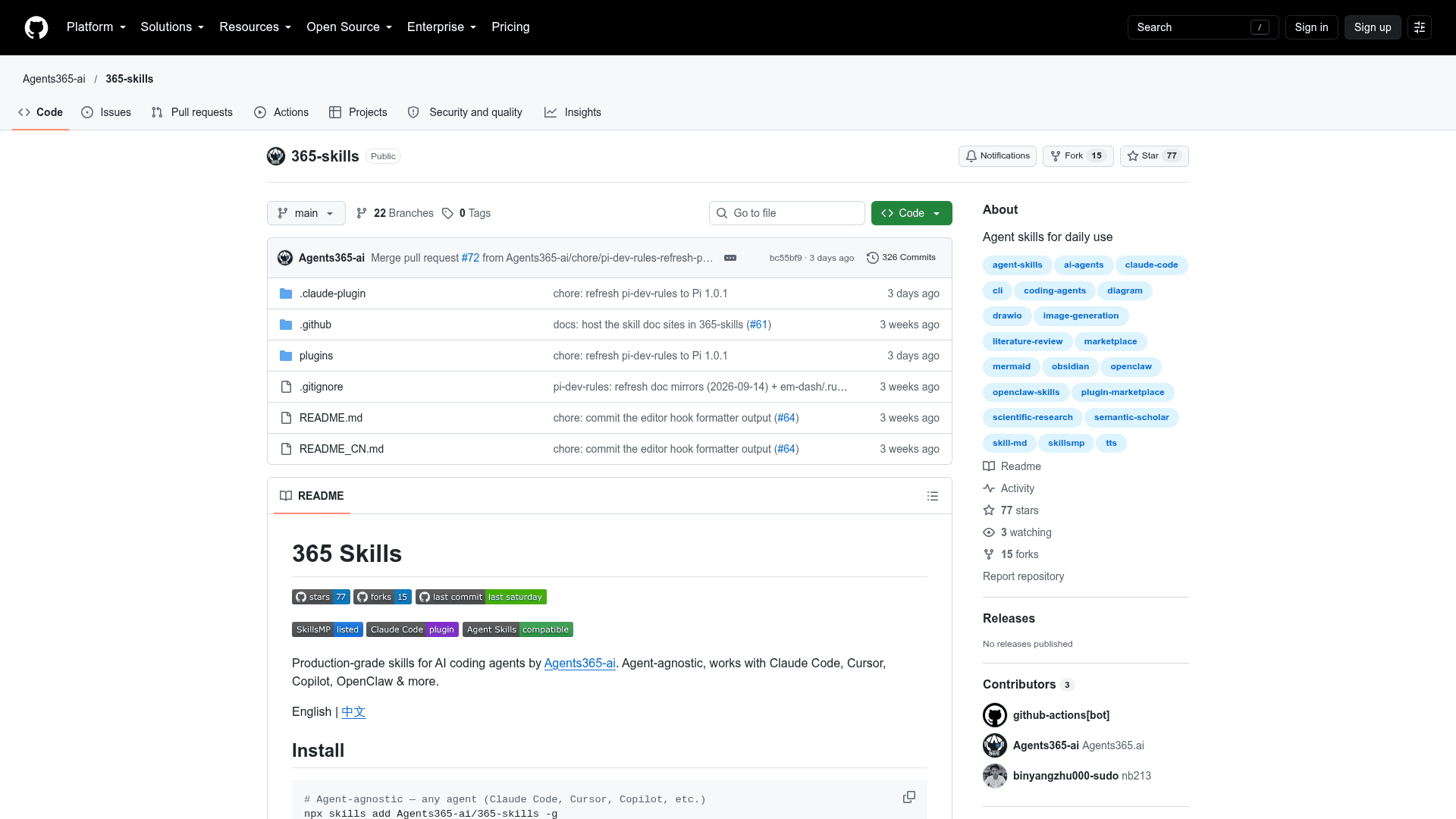Expand the commit message ellipsis button
This screenshot has height=819, width=1456.
[730, 258]
